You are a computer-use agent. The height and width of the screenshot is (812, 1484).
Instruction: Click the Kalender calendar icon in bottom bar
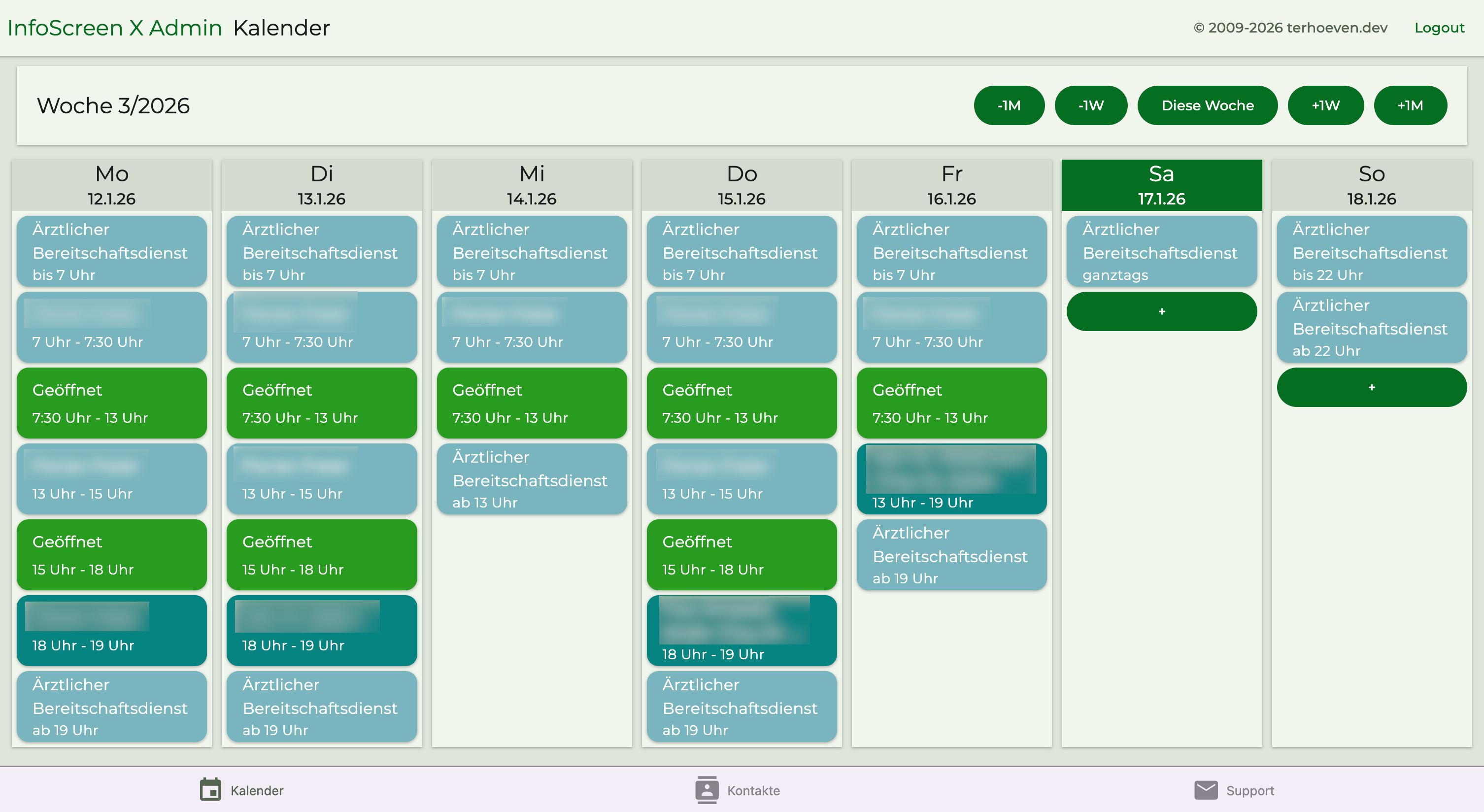coord(211,790)
